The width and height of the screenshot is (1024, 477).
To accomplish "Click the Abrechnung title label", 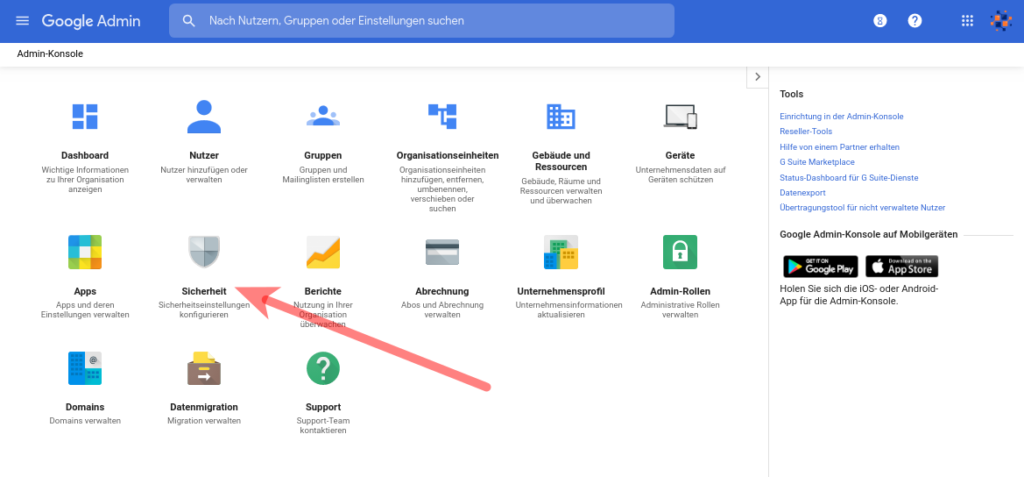I will point(442,291).
